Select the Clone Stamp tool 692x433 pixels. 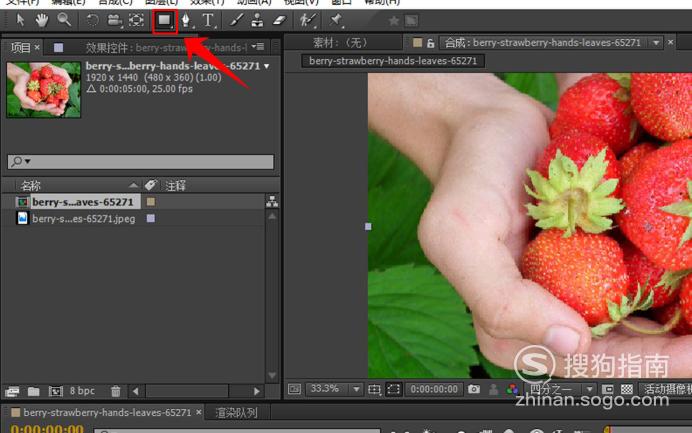[257, 20]
